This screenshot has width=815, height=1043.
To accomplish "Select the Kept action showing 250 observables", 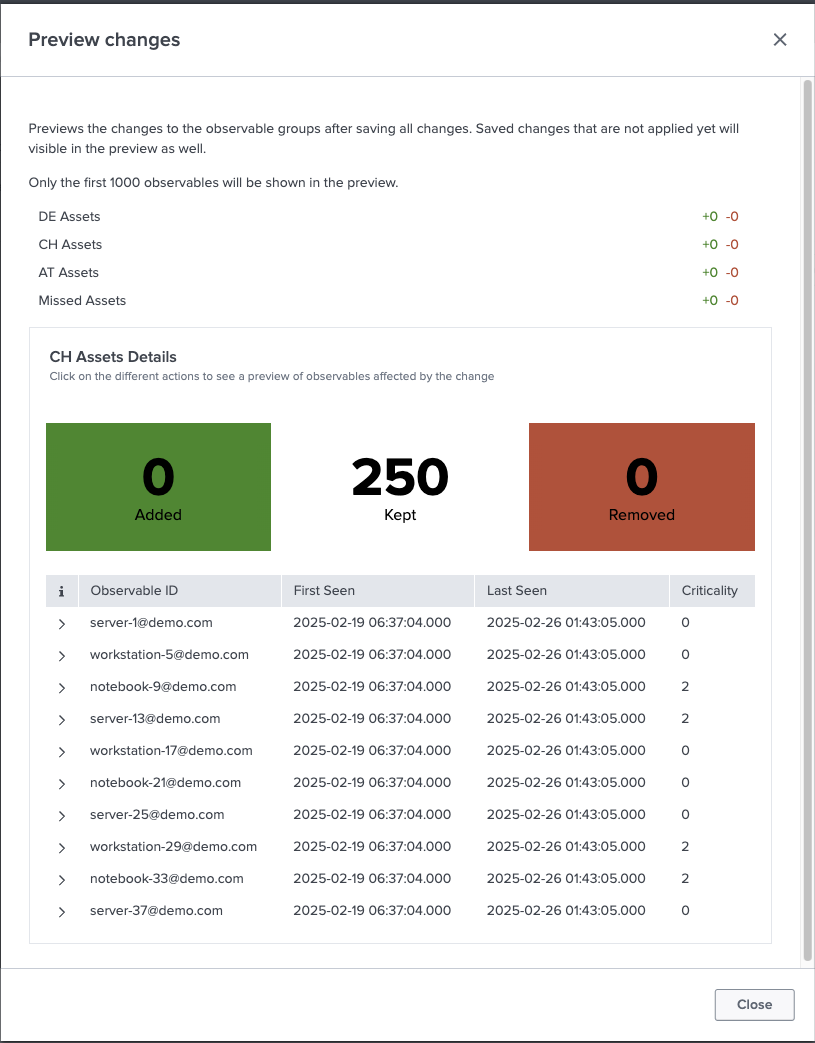I will click(399, 487).
